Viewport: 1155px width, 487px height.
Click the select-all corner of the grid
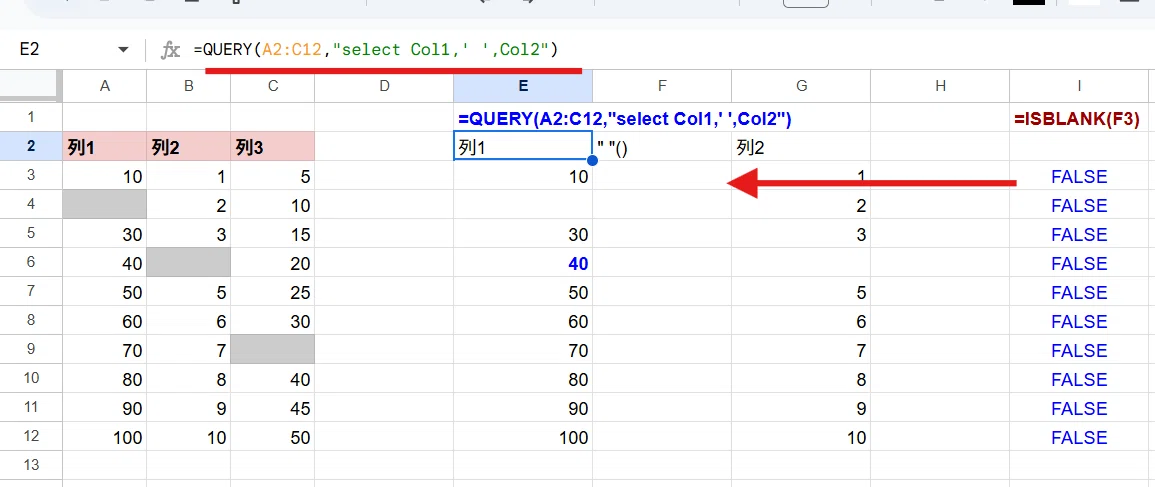pos(31,86)
